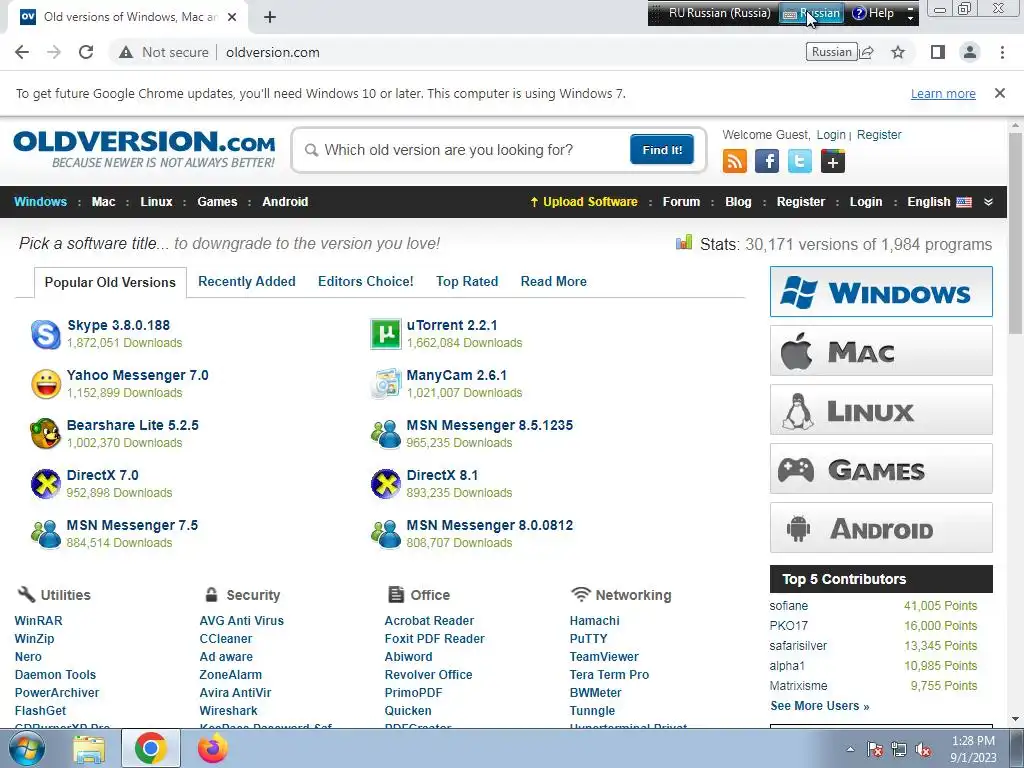Open the TeamViewer link
1024x768 pixels.
tap(604, 657)
